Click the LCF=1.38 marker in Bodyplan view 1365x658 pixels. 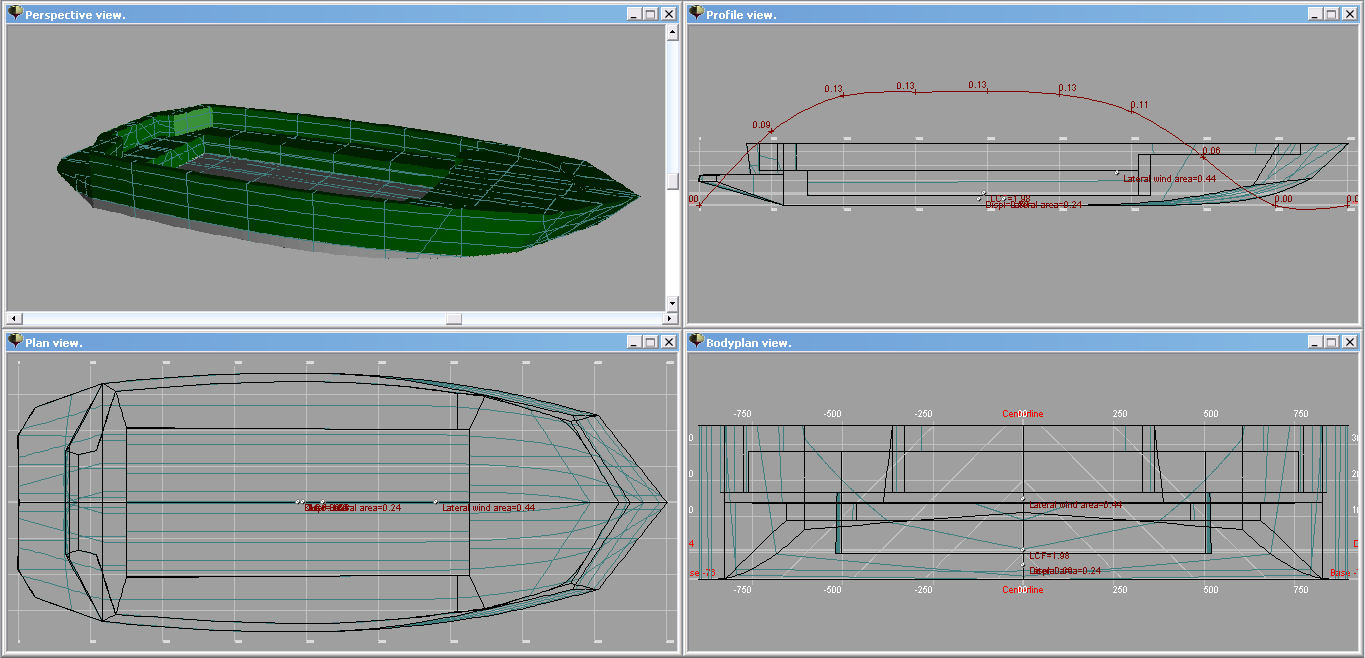(1048, 555)
